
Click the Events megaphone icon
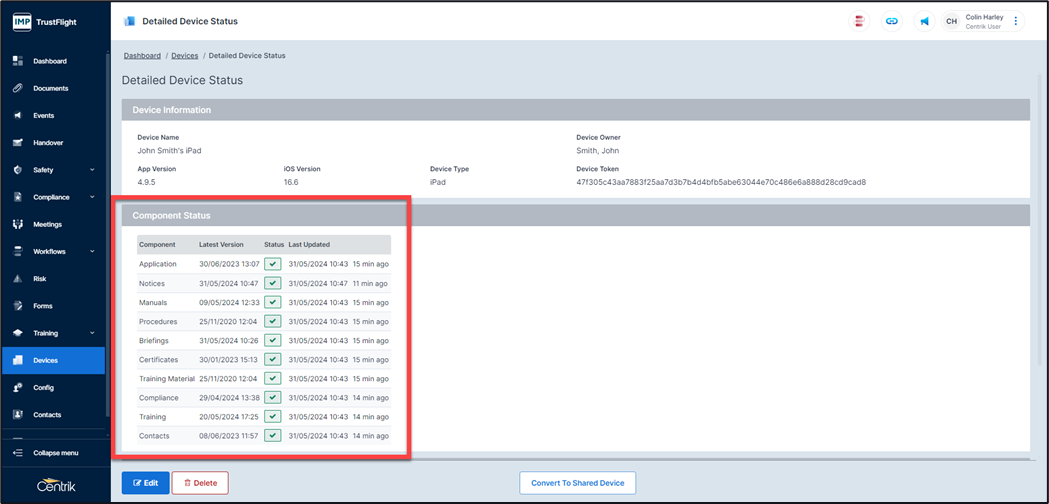[x=18, y=116]
